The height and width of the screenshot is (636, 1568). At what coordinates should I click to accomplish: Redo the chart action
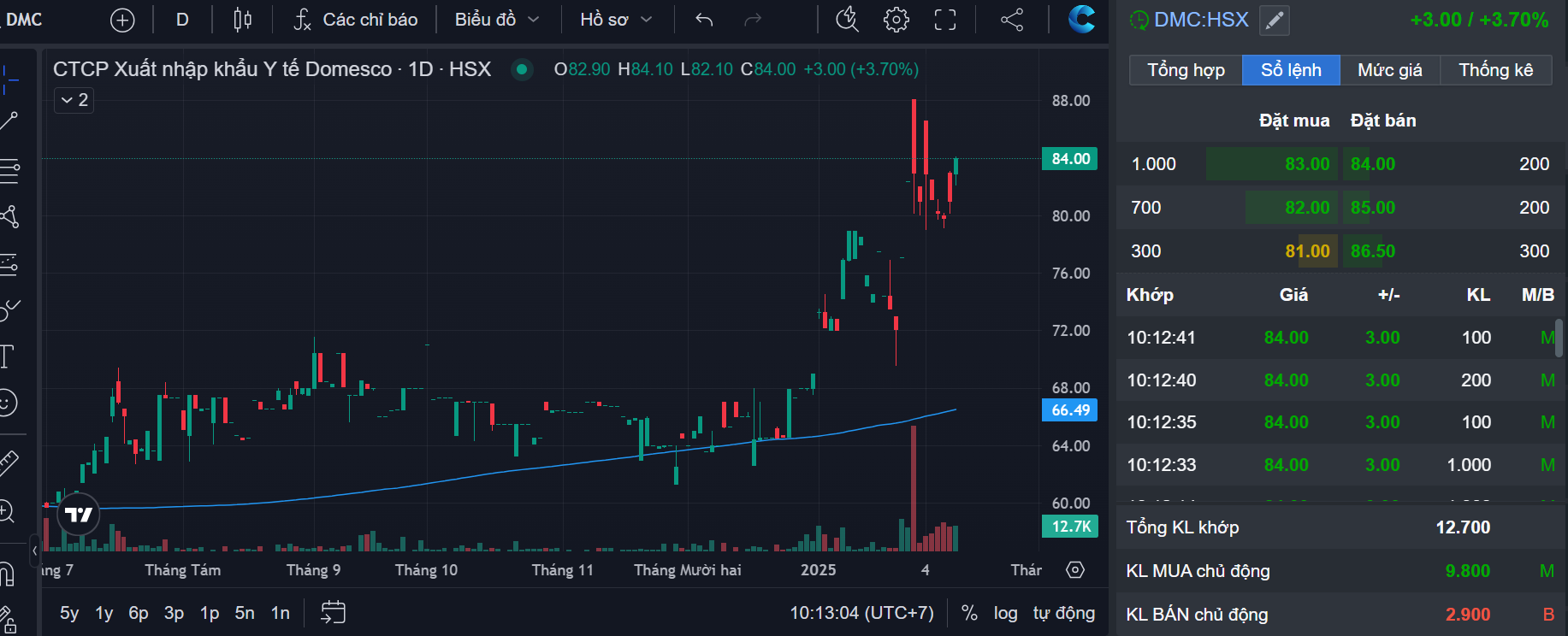753,20
